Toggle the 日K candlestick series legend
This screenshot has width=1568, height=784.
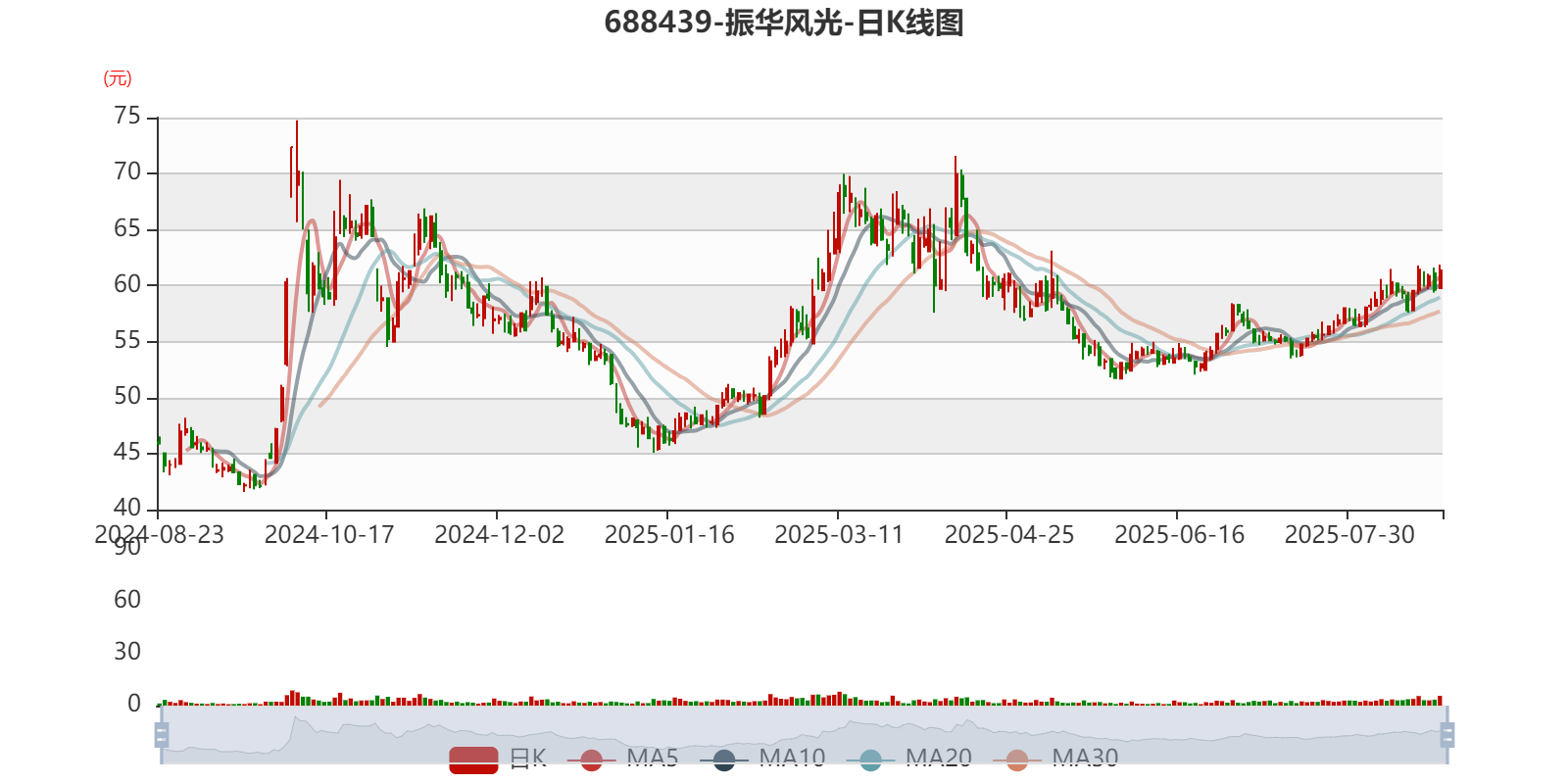tap(498, 759)
